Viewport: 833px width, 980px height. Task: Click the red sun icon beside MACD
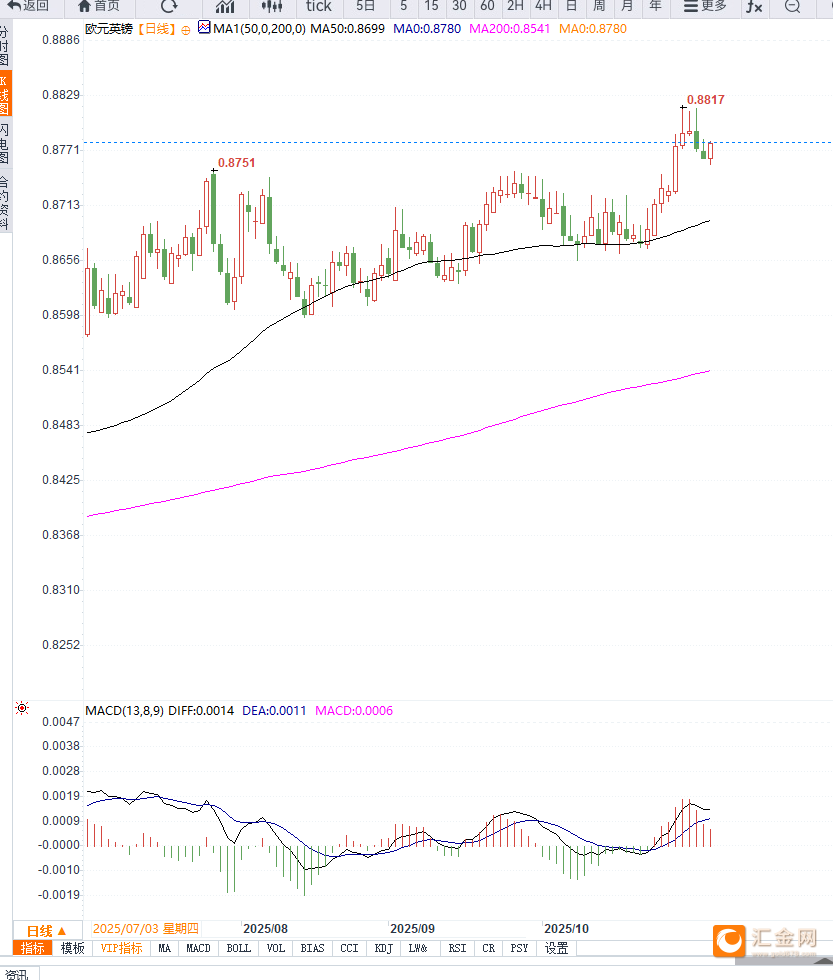point(22,708)
